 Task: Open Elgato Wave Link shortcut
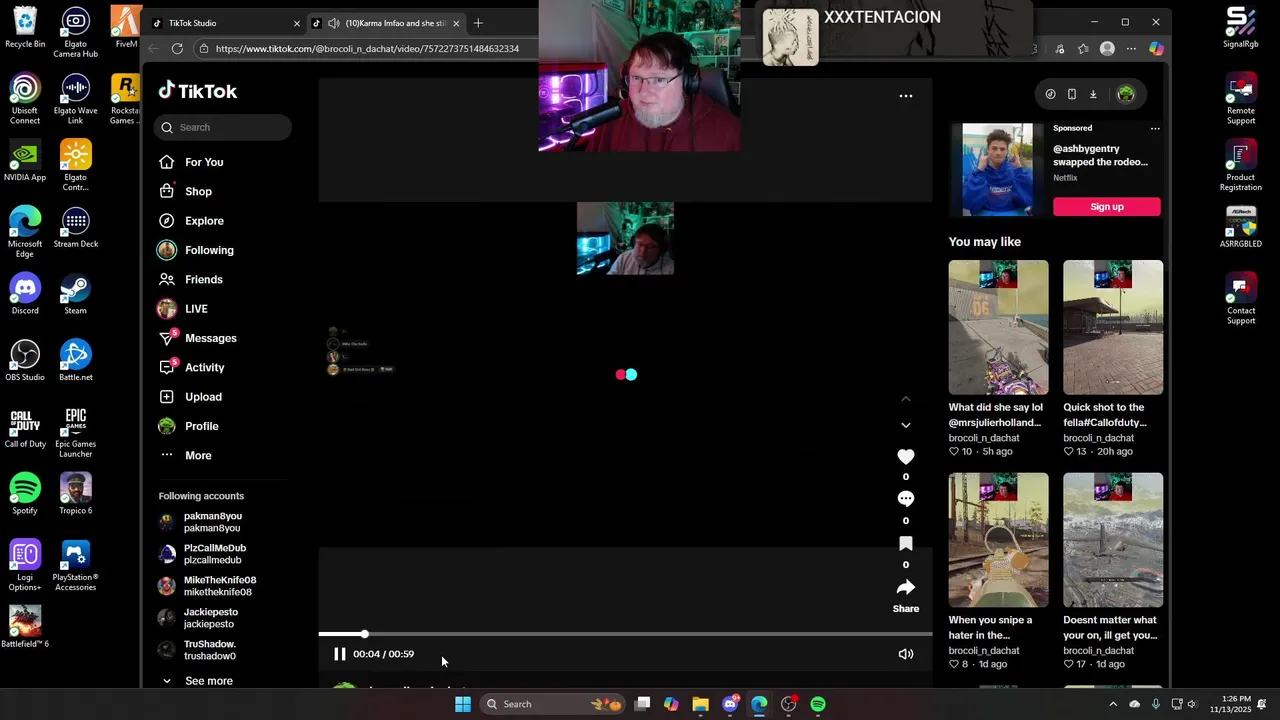pos(75,100)
